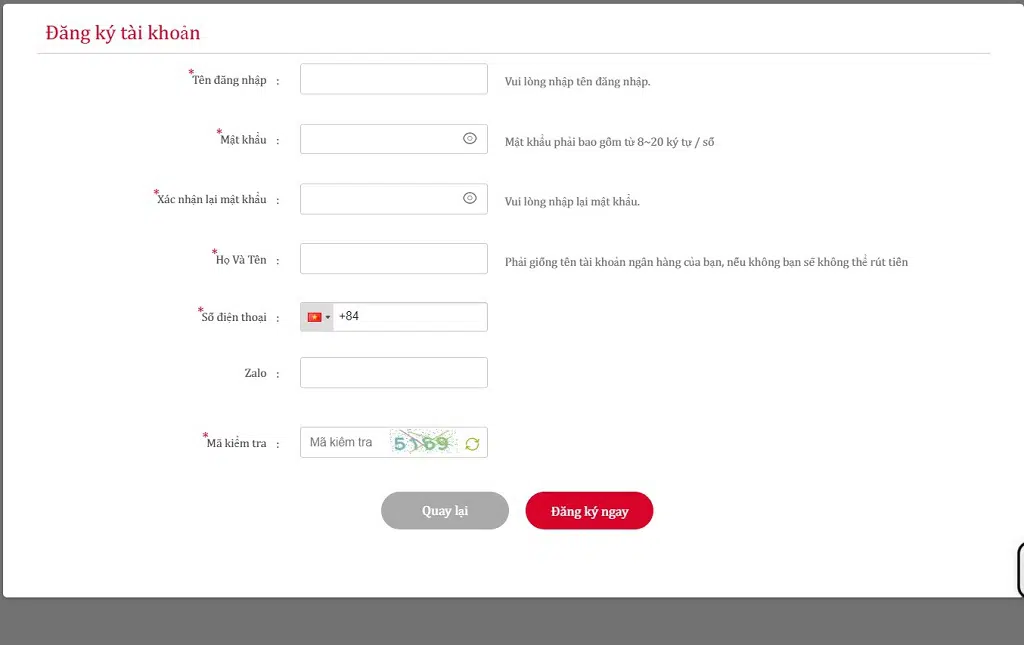The width and height of the screenshot is (1024, 645).
Task: Focus the Mật khẩu input field
Action: pos(394,139)
